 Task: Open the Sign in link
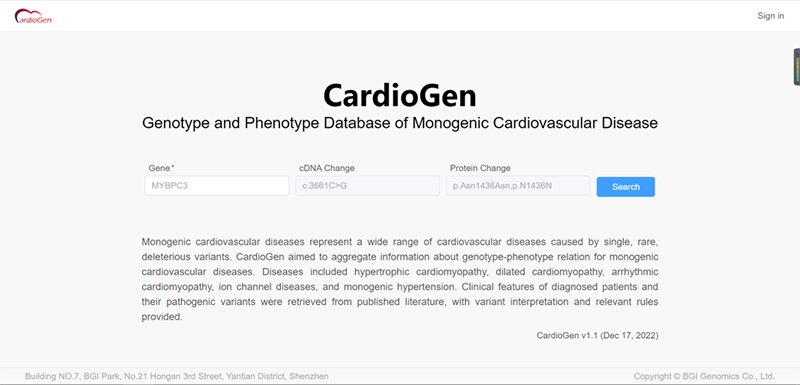770,16
